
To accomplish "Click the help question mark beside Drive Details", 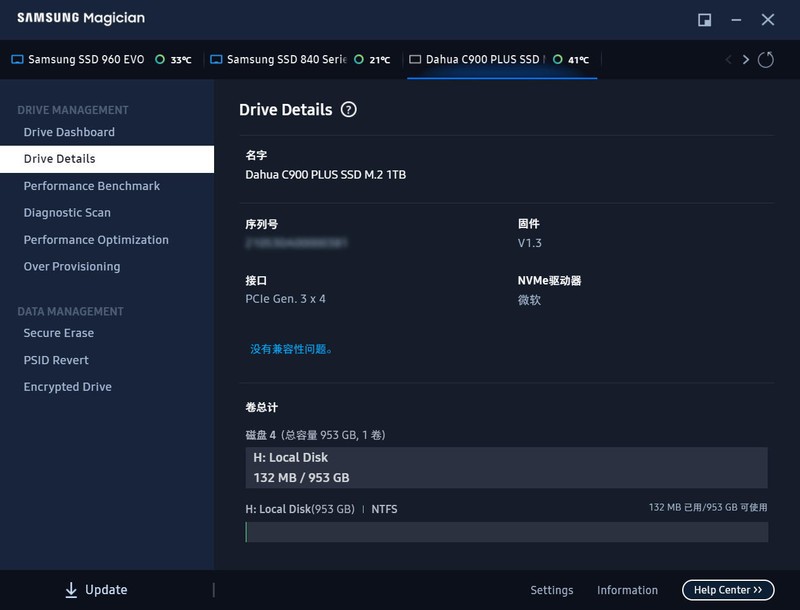I will [348, 110].
